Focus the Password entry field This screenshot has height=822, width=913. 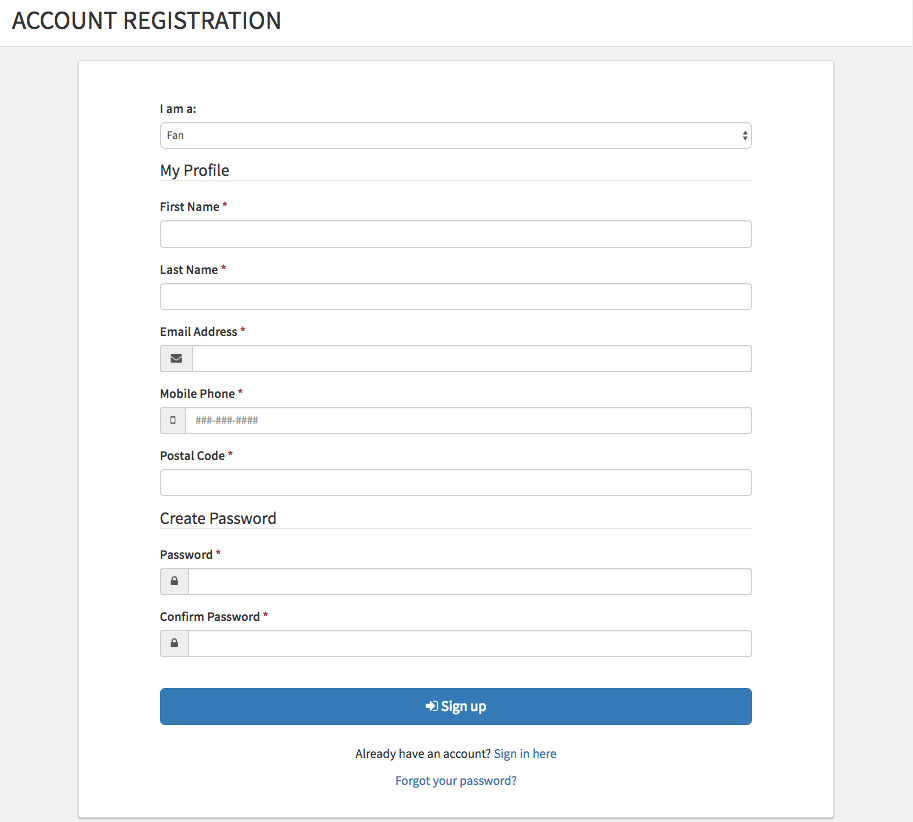(470, 582)
